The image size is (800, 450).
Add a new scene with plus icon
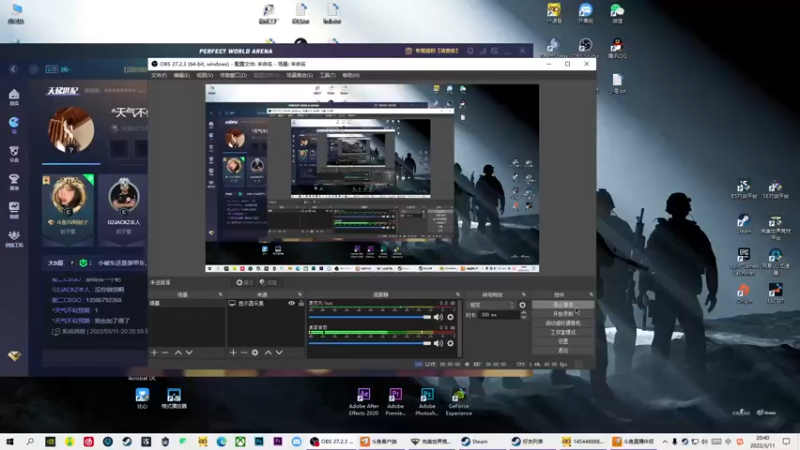(x=154, y=353)
